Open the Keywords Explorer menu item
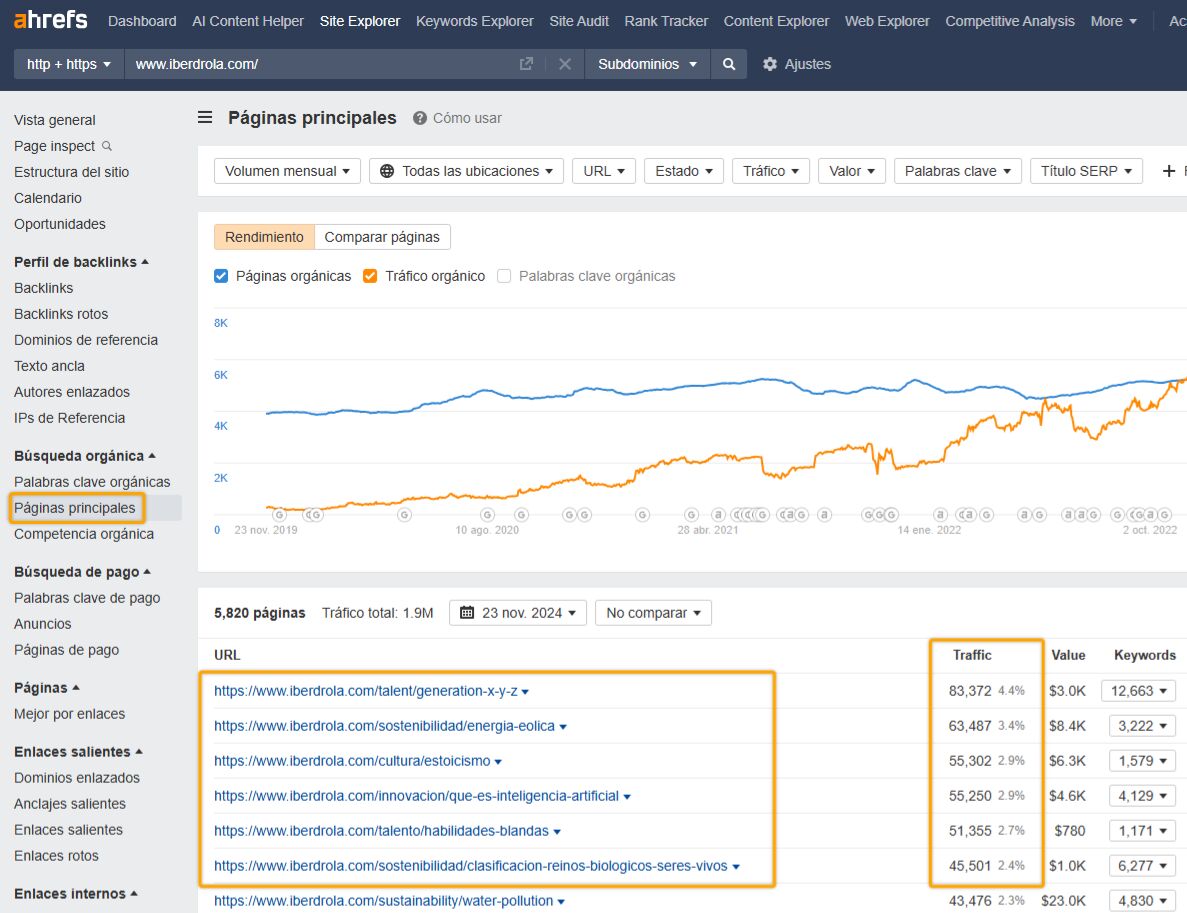The image size is (1187, 913). [474, 20]
